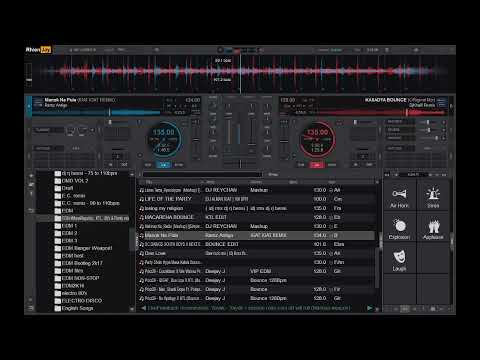Click the "KTL EDIT" artist cell
The height and width of the screenshot is (360, 480).
(216, 217)
